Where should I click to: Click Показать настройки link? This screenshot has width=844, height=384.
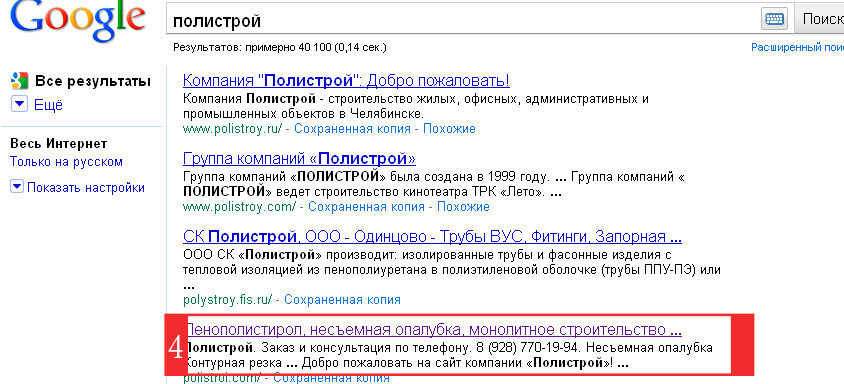pos(86,187)
